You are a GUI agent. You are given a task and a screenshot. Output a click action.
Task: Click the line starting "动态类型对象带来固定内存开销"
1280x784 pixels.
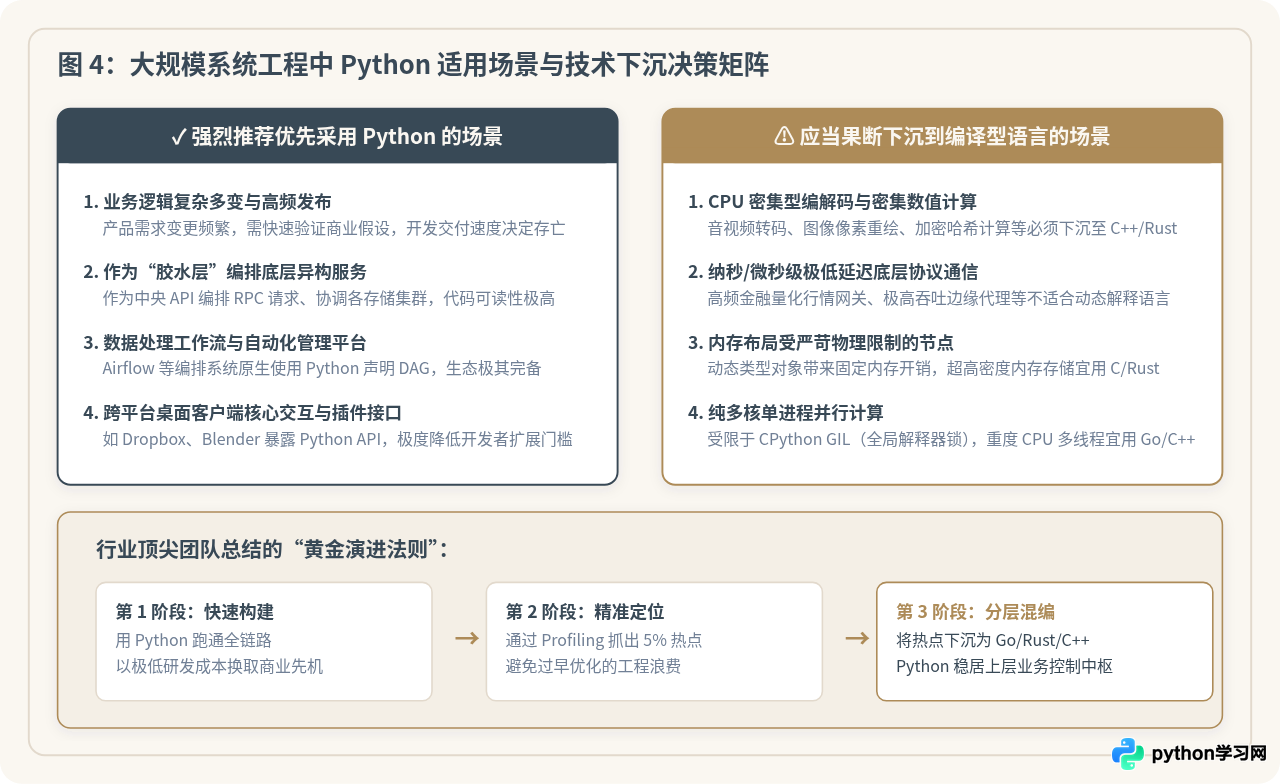pos(933,368)
